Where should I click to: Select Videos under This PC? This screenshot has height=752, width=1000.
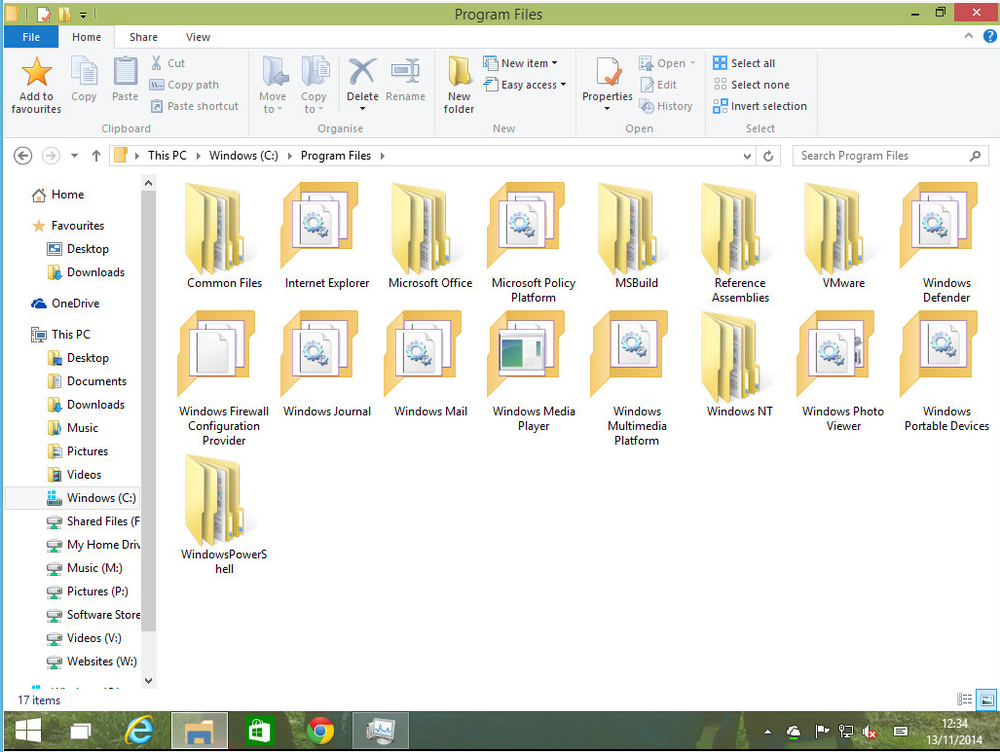click(74, 475)
